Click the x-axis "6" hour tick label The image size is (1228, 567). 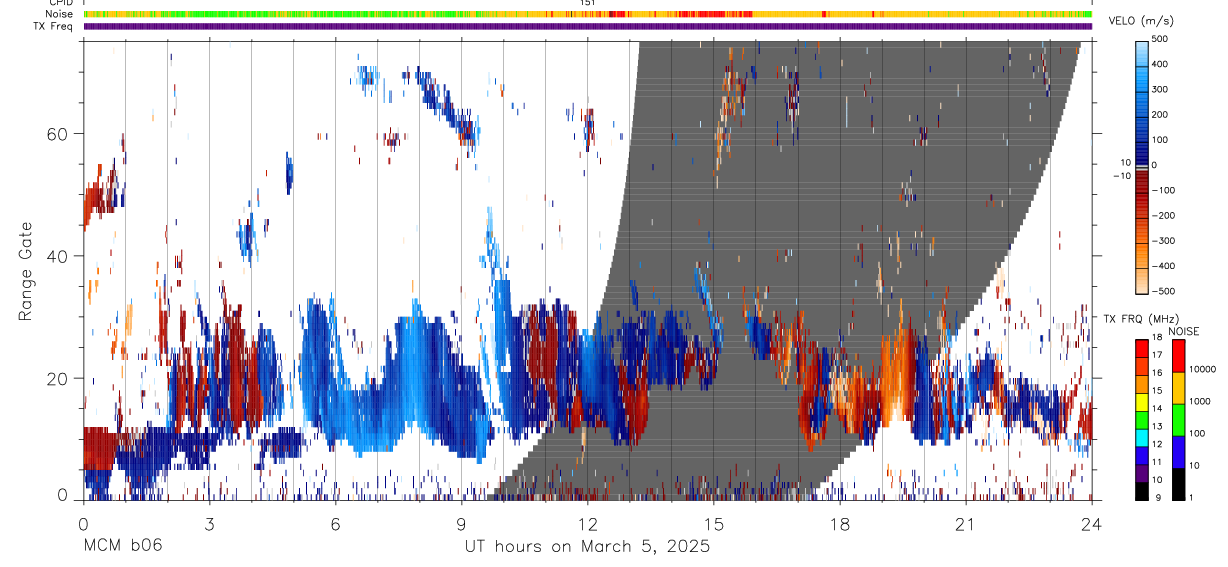click(x=335, y=523)
